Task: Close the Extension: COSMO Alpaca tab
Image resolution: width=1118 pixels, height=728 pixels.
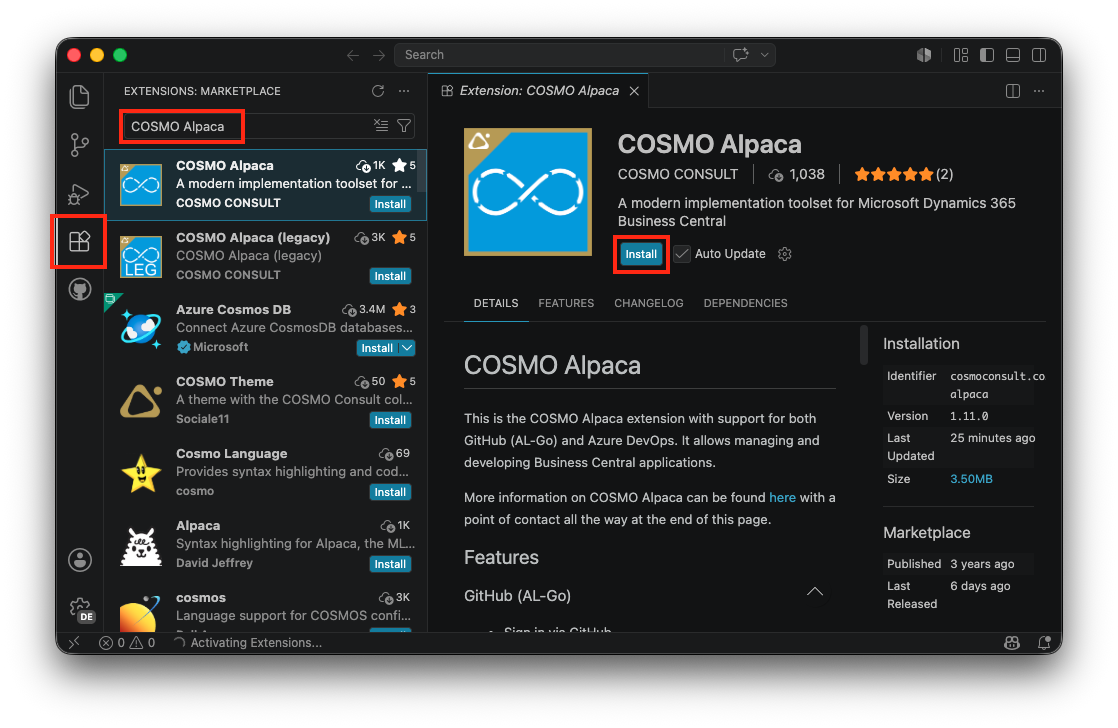Action: [634, 91]
